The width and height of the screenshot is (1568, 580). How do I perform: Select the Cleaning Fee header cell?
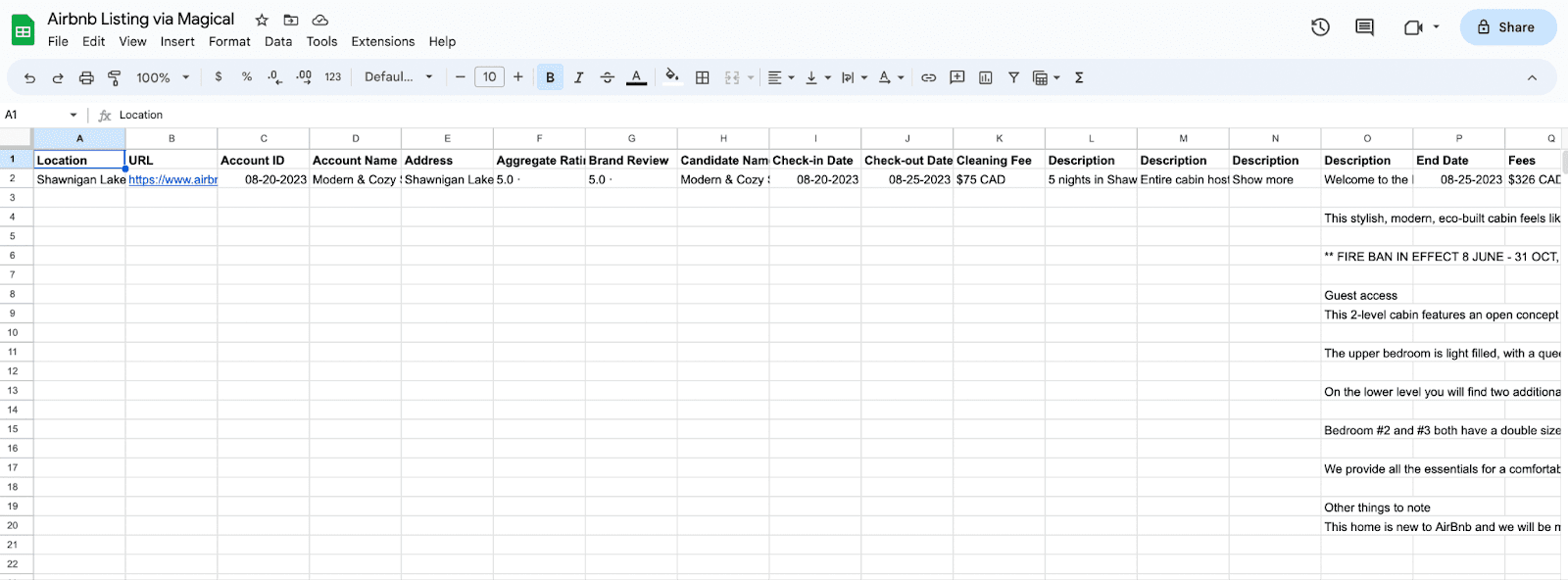[999, 160]
